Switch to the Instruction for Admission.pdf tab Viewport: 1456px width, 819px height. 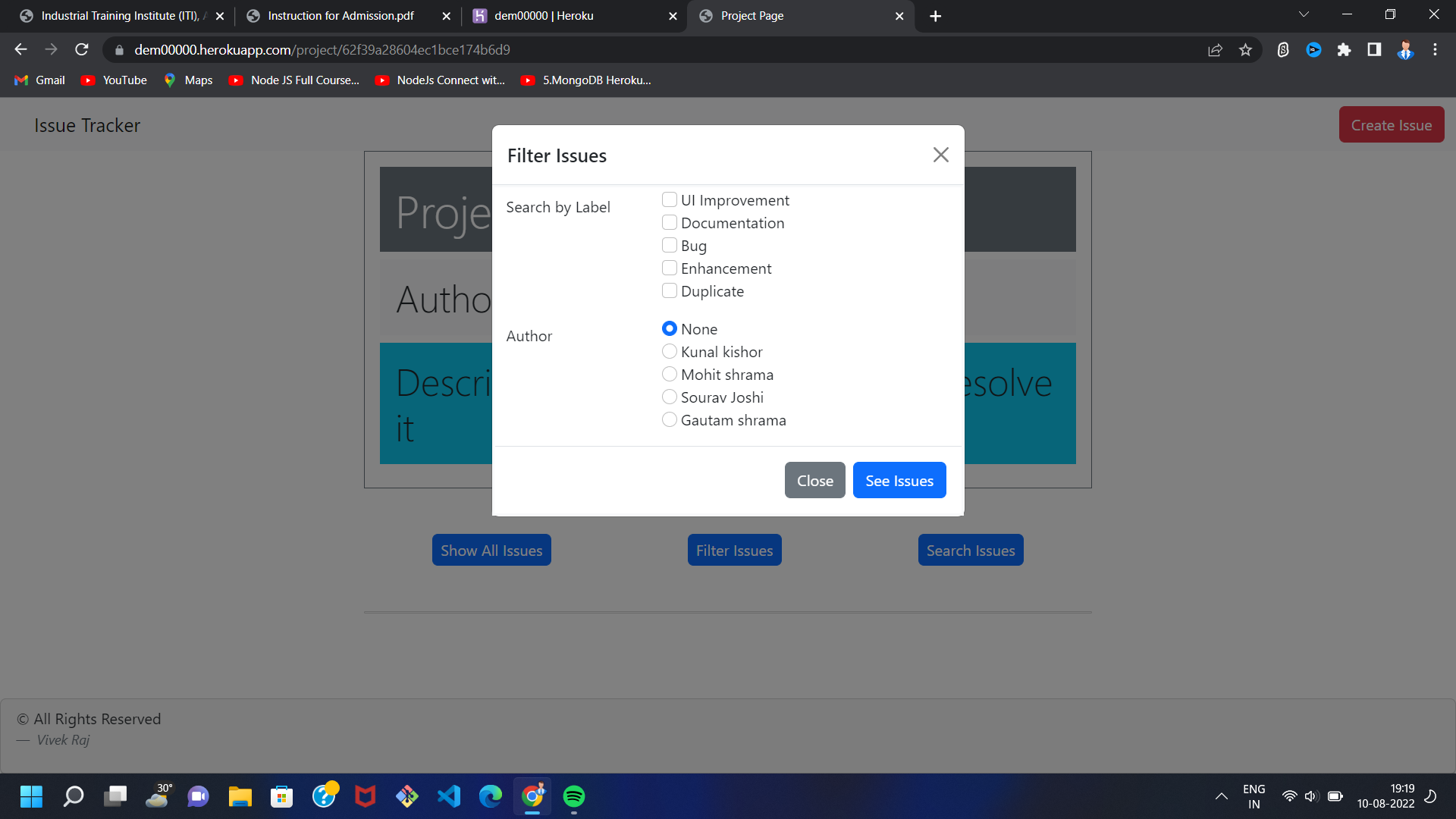click(341, 15)
